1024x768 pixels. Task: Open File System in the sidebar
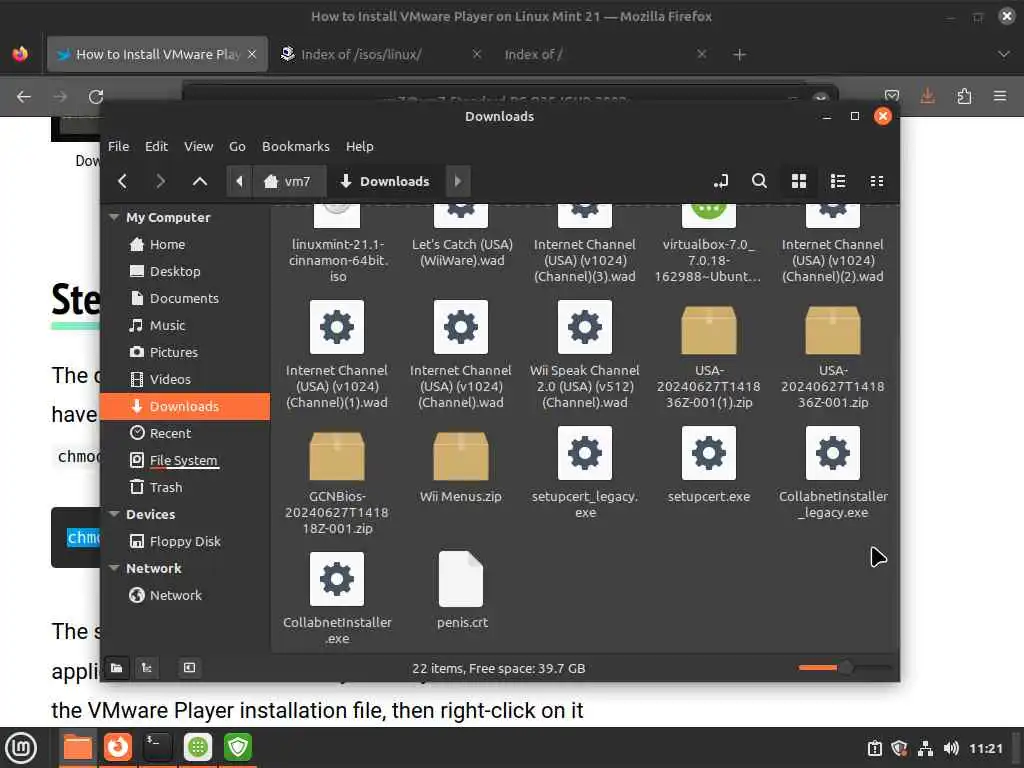pyautogui.click(x=185, y=460)
